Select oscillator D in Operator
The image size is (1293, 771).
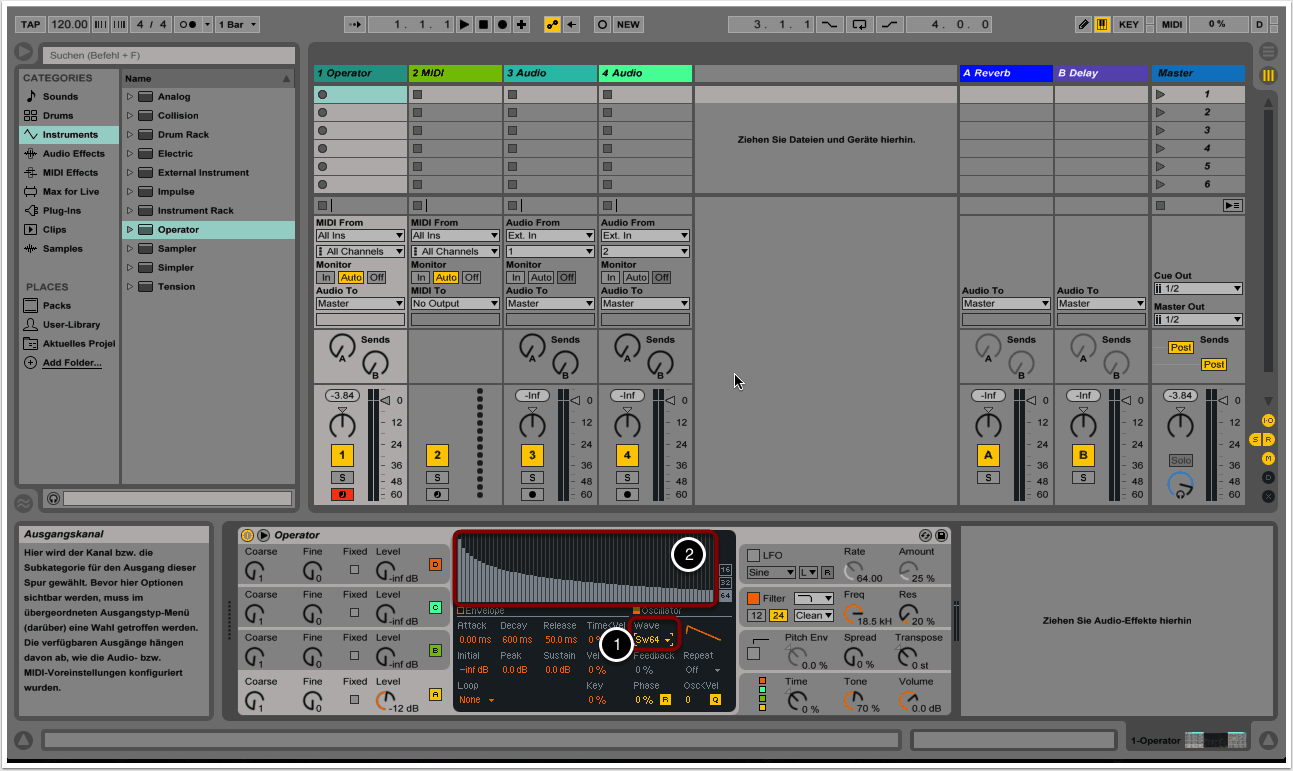[x=435, y=565]
